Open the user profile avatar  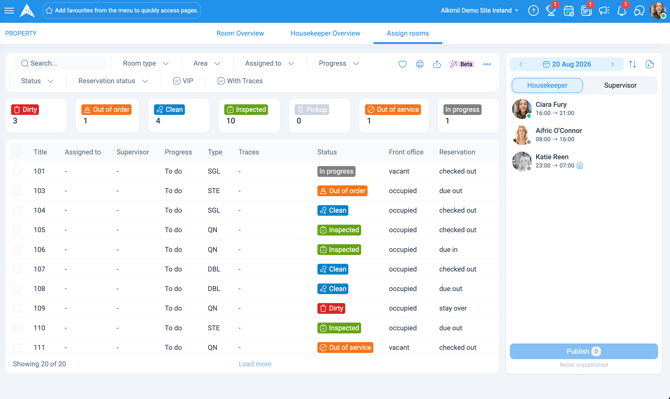(658, 11)
